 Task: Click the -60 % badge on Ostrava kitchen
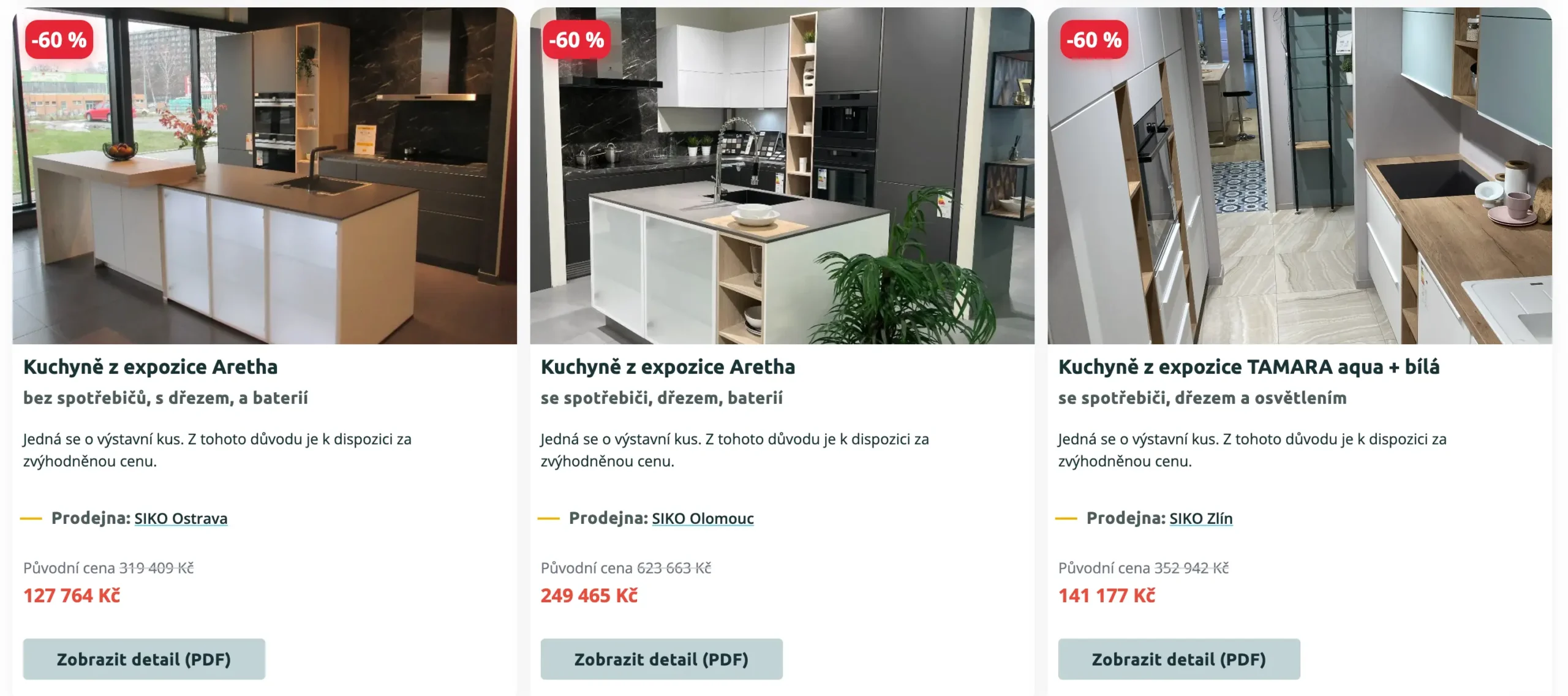point(59,40)
